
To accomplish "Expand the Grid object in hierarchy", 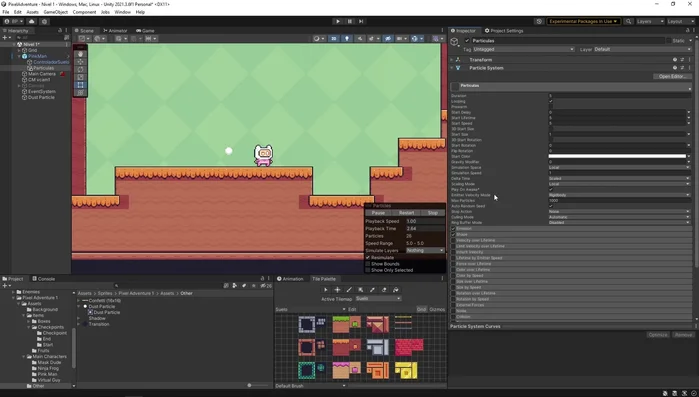I will pyautogui.click(x=19, y=50).
